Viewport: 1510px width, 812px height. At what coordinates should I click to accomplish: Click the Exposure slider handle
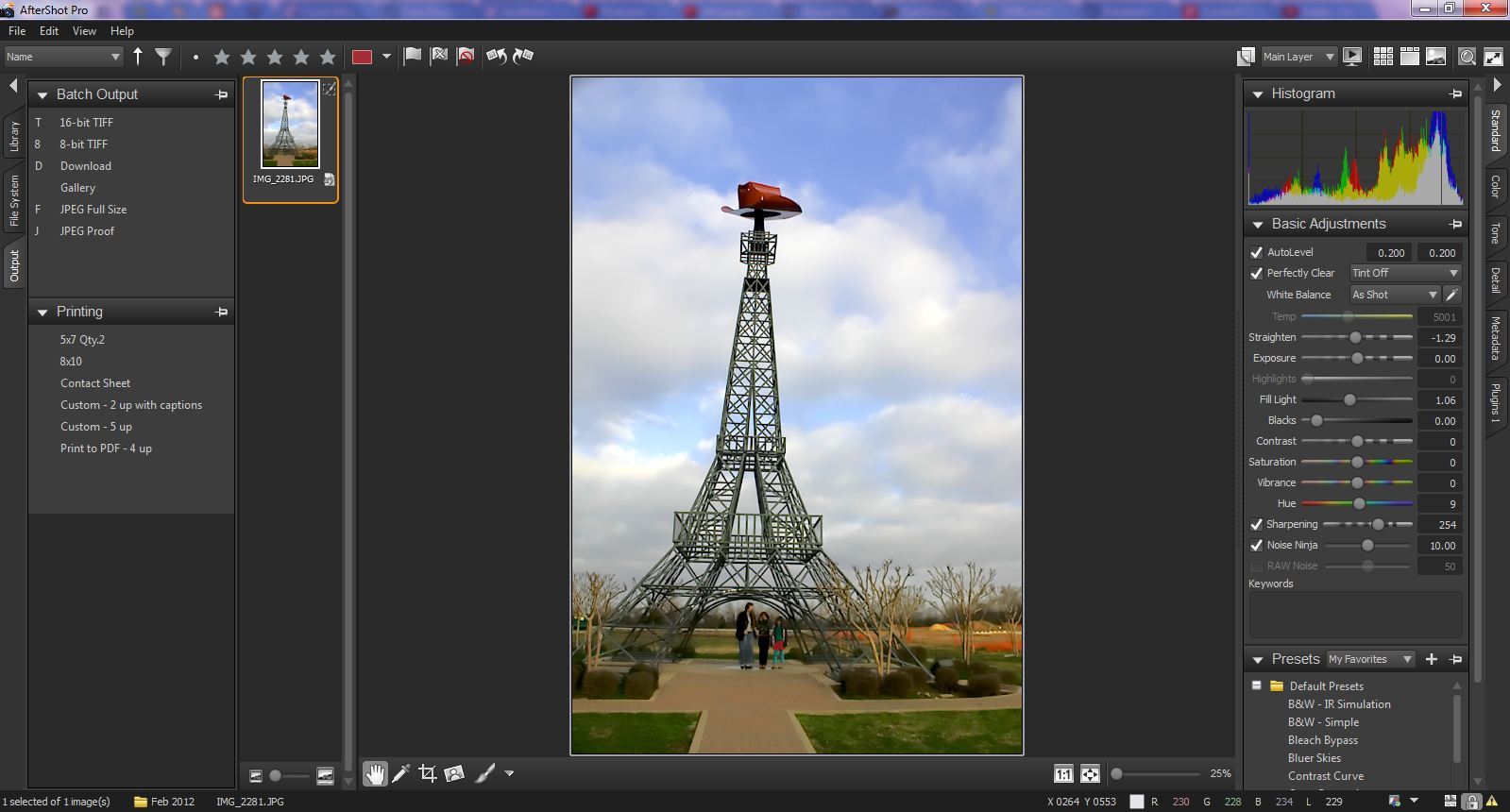click(1357, 359)
